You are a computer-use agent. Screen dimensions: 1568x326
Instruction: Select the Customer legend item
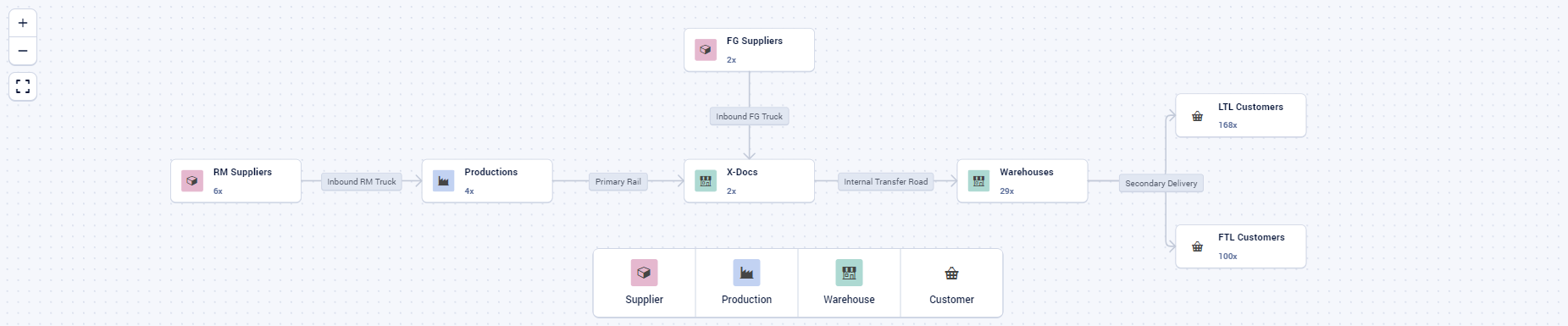tap(951, 283)
